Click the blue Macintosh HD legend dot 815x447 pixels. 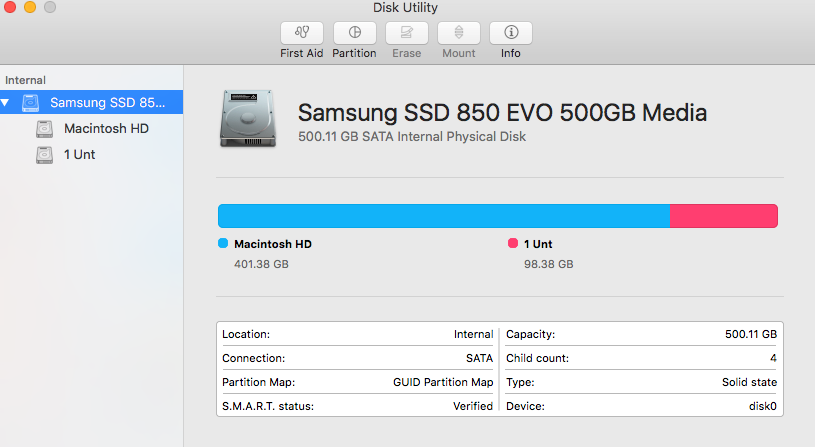coord(223,243)
